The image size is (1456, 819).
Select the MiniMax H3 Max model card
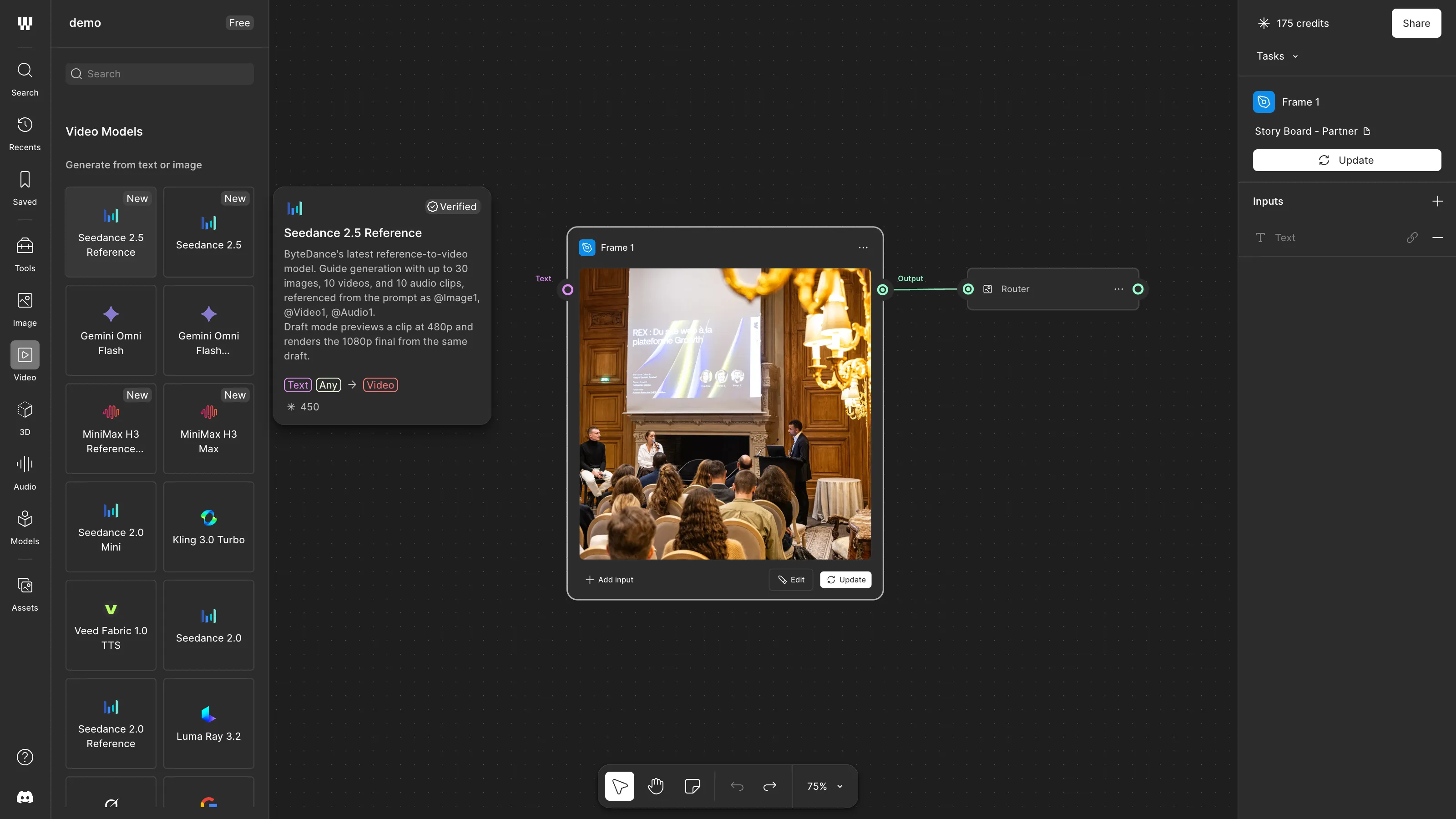208,429
